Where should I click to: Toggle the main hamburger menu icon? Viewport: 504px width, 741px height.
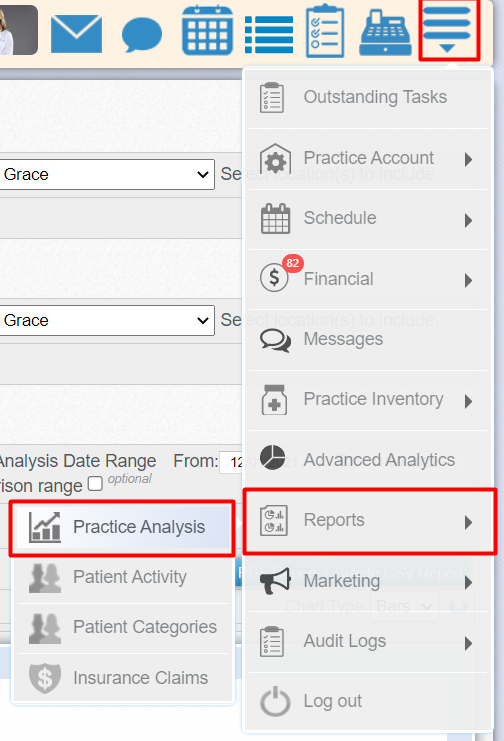tap(447, 29)
